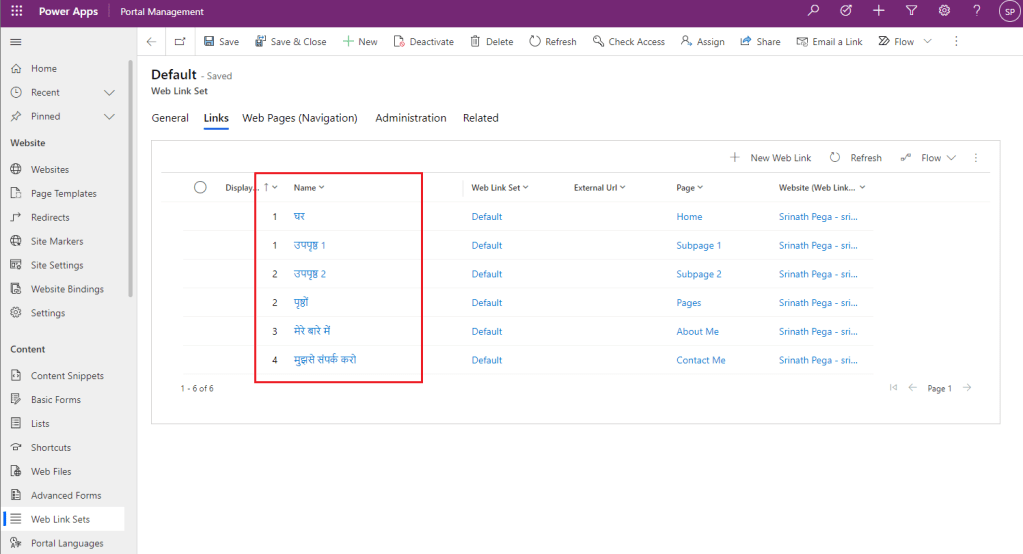Open the About Me page link

coord(697,332)
